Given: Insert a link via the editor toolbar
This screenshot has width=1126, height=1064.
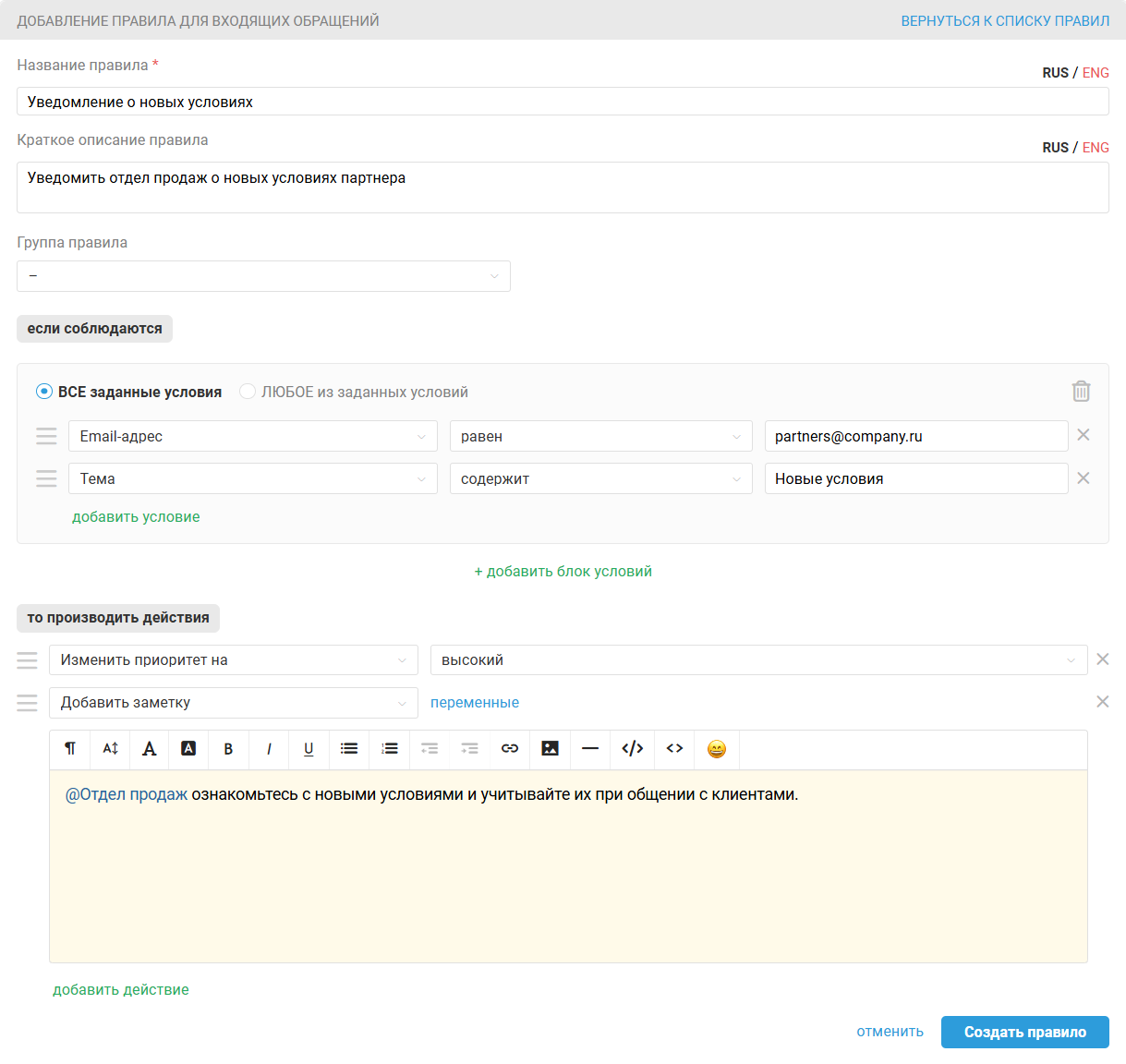Looking at the screenshot, I should (510, 749).
